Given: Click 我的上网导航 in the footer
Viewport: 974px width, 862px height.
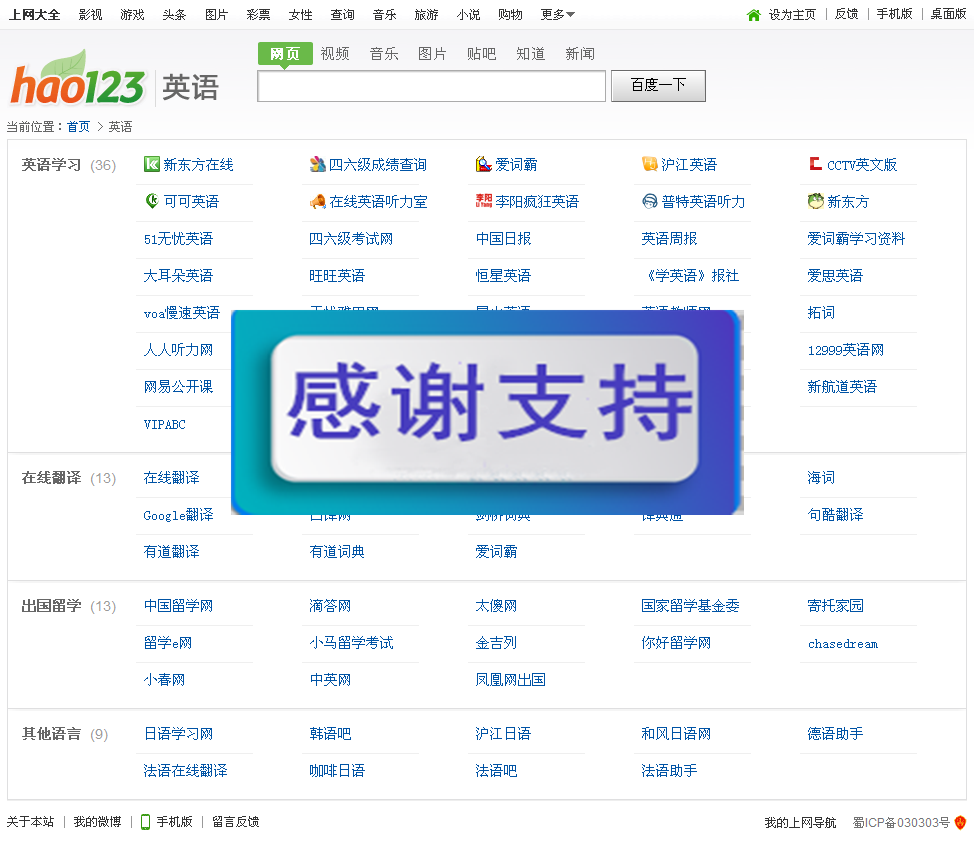Looking at the screenshot, I should [x=800, y=823].
